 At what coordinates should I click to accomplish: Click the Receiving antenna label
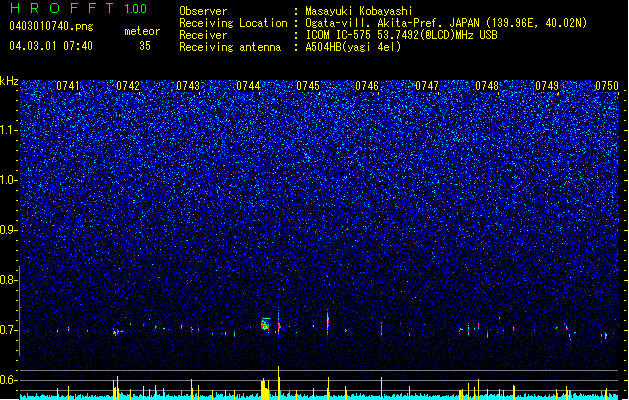click(x=230, y=47)
